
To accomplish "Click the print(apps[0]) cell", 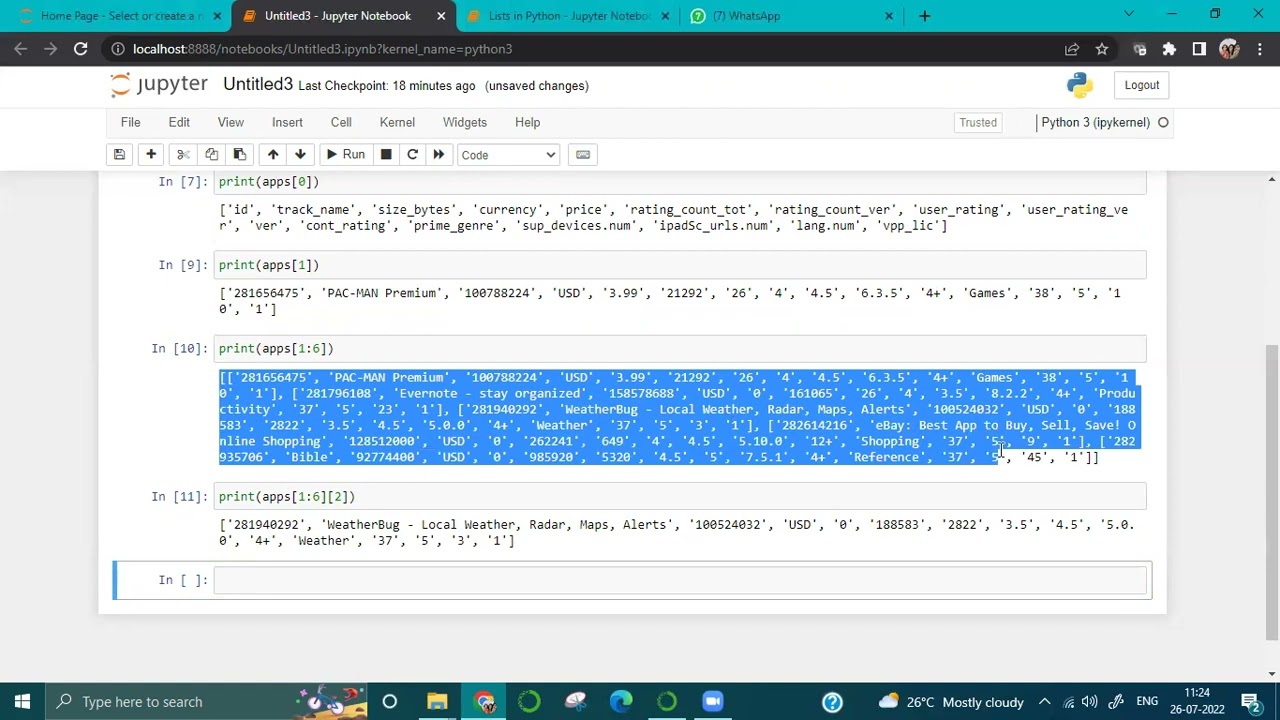I will [x=680, y=181].
